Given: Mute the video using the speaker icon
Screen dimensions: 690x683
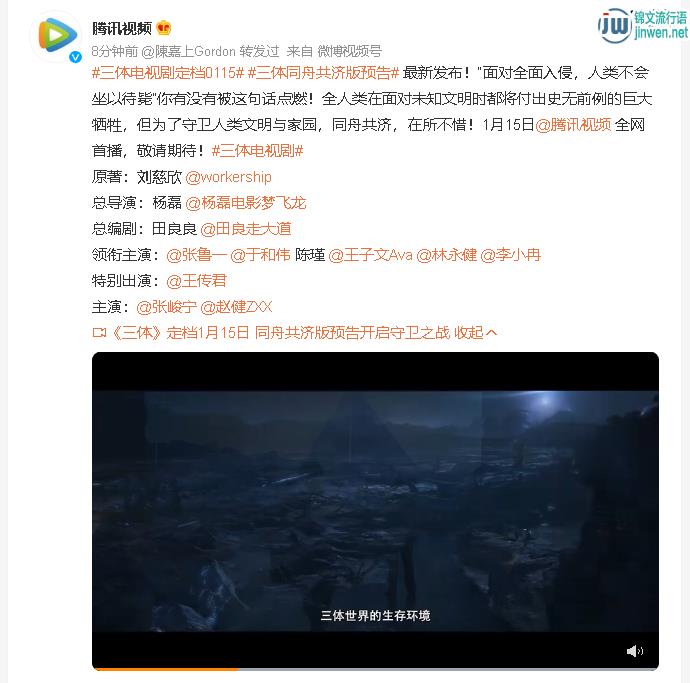Looking at the screenshot, I should pos(635,650).
